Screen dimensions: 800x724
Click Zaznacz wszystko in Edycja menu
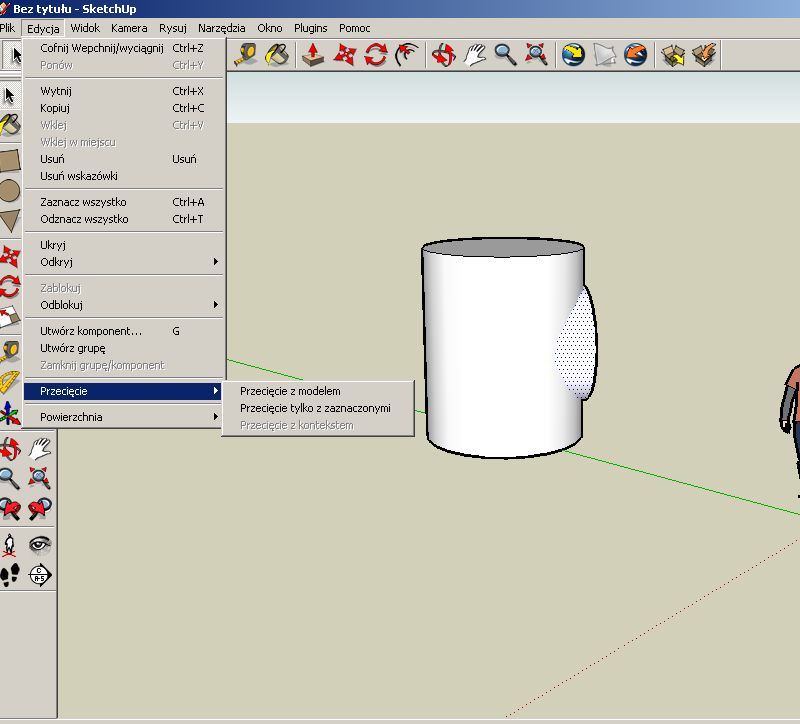click(x=83, y=202)
